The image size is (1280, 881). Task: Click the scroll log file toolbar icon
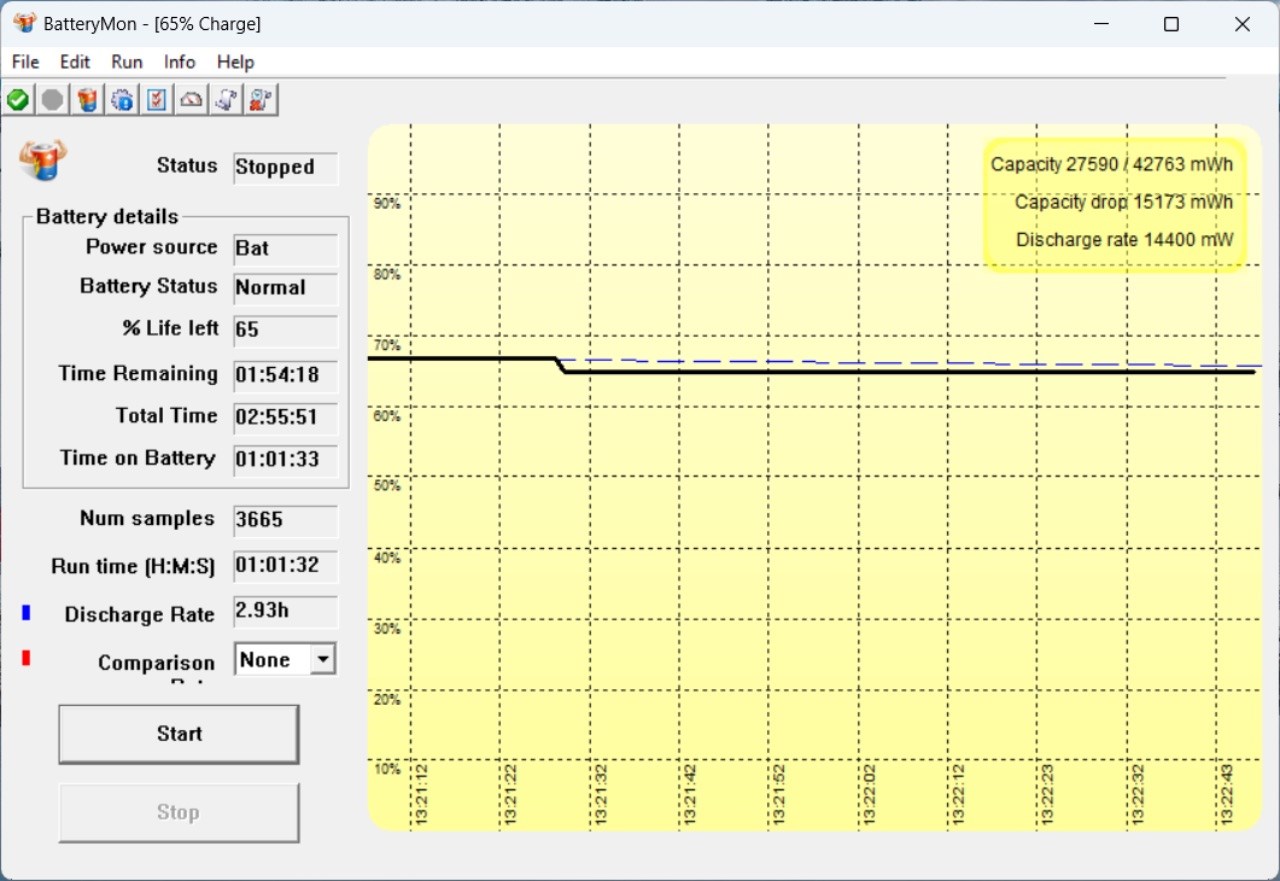226,100
